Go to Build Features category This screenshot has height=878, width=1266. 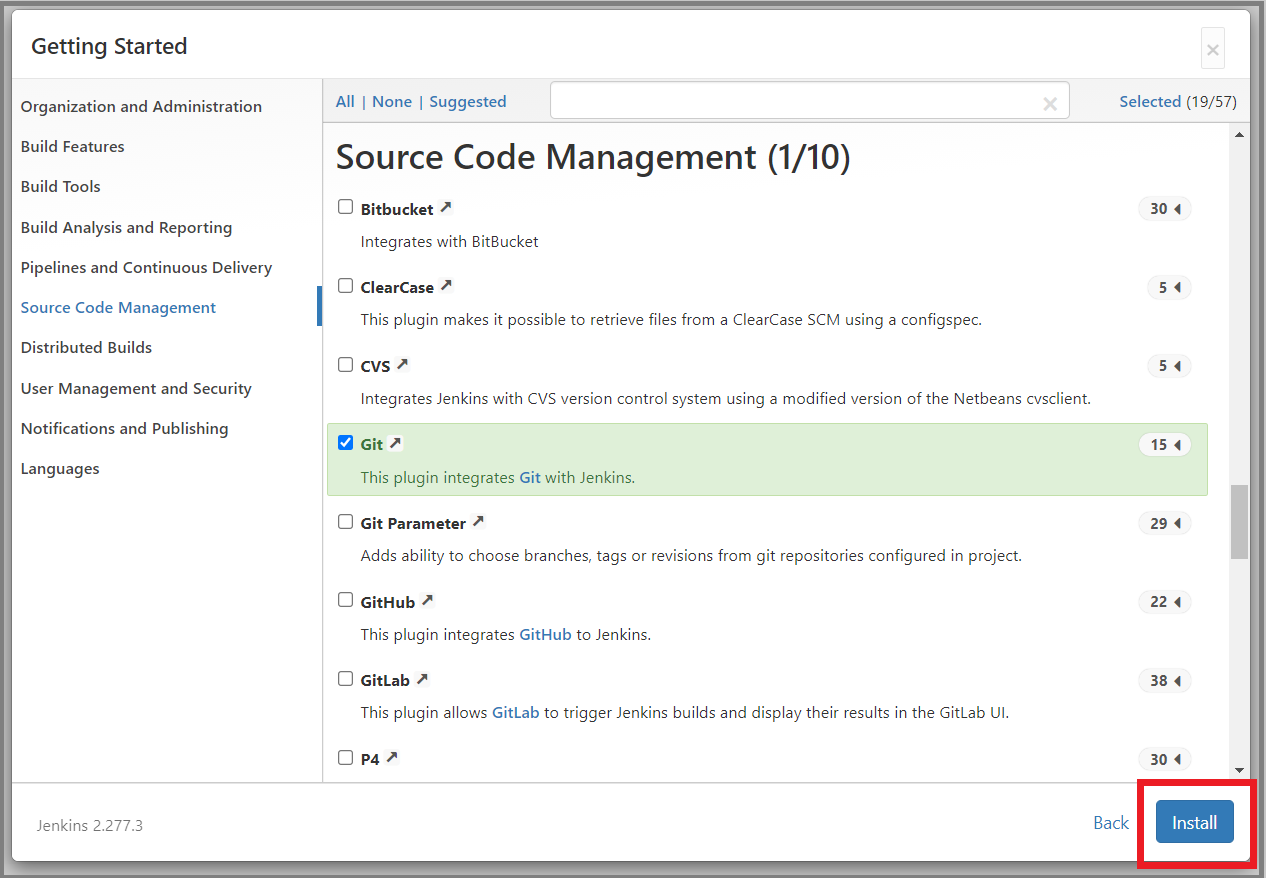(73, 146)
